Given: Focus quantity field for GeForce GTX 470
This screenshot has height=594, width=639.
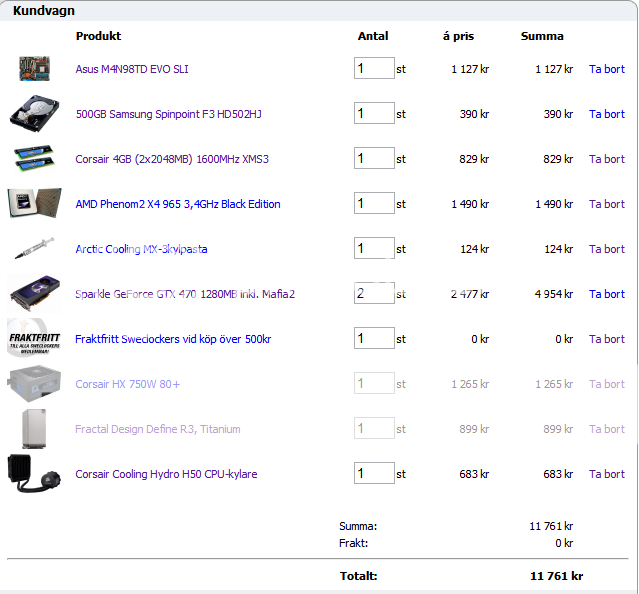Looking at the screenshot, I should (373, 293).
